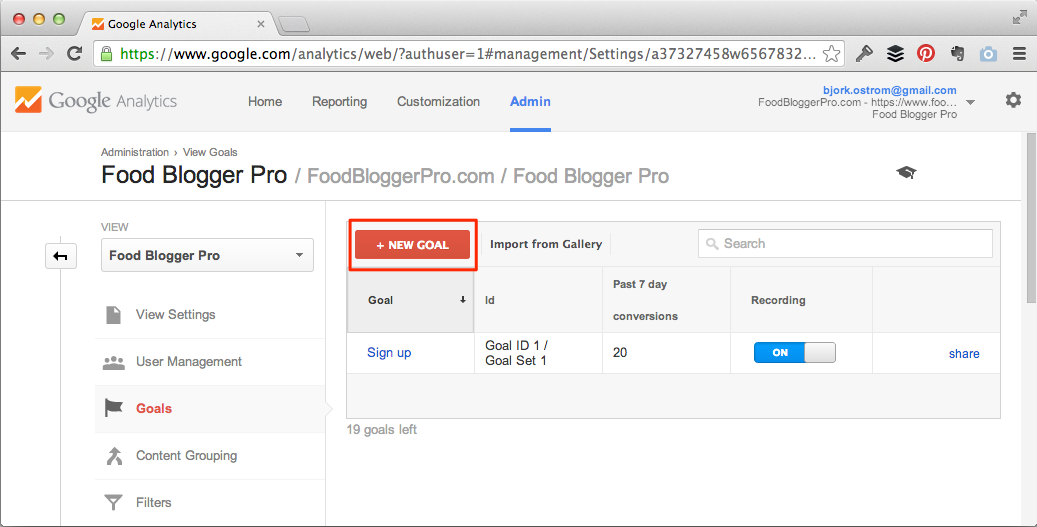
Task: Open the Home tab
Action: [x=265, y=101]
